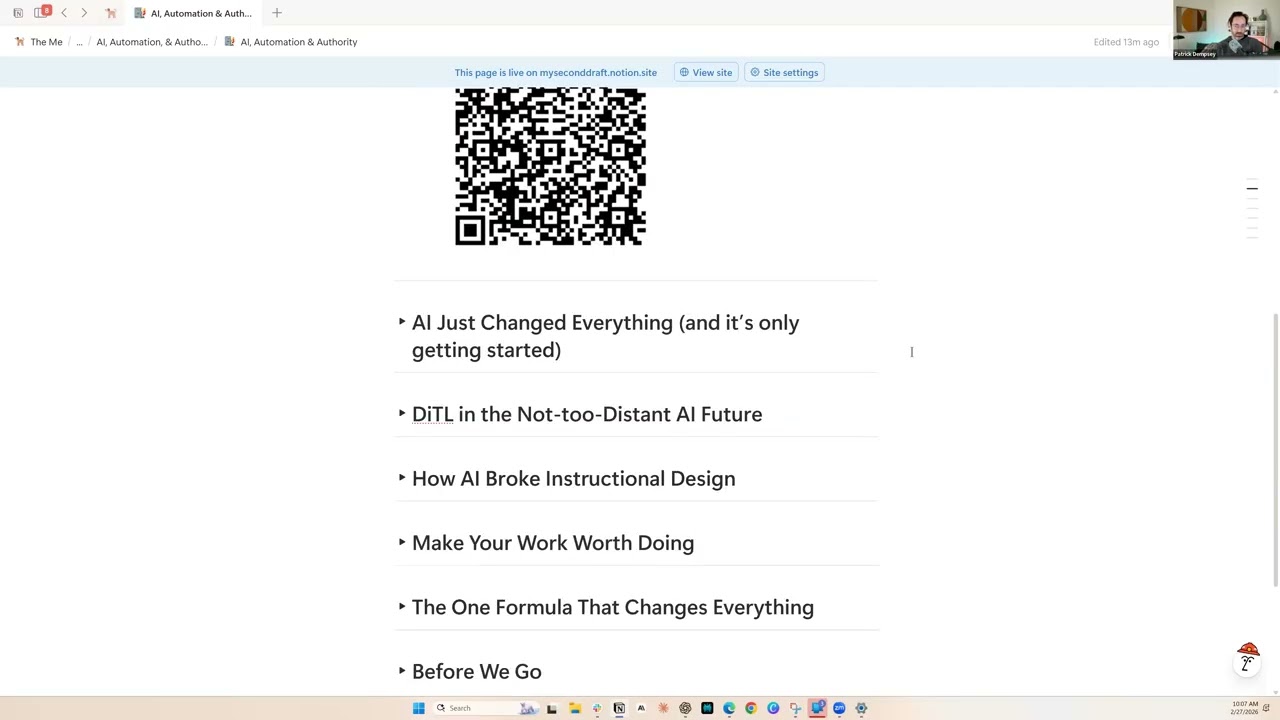1280x720 pixels.
Task: Open AI, Automation, & Autho... parent breadcrumb
Action: point(152,42)
